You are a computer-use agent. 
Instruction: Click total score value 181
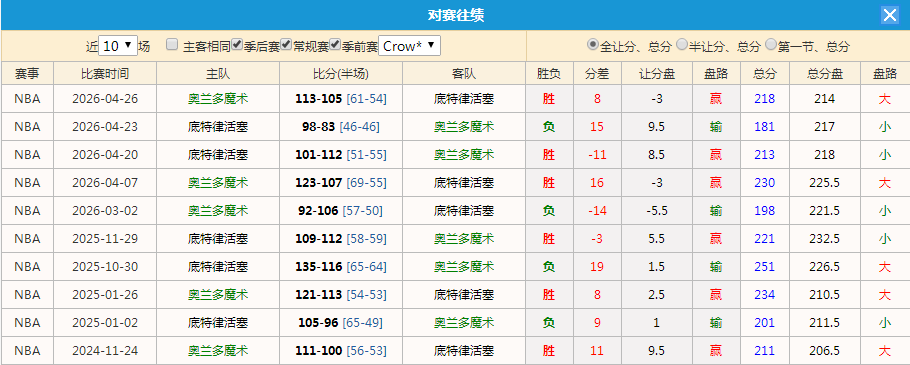pyautogui.click(x=764, y=127)
